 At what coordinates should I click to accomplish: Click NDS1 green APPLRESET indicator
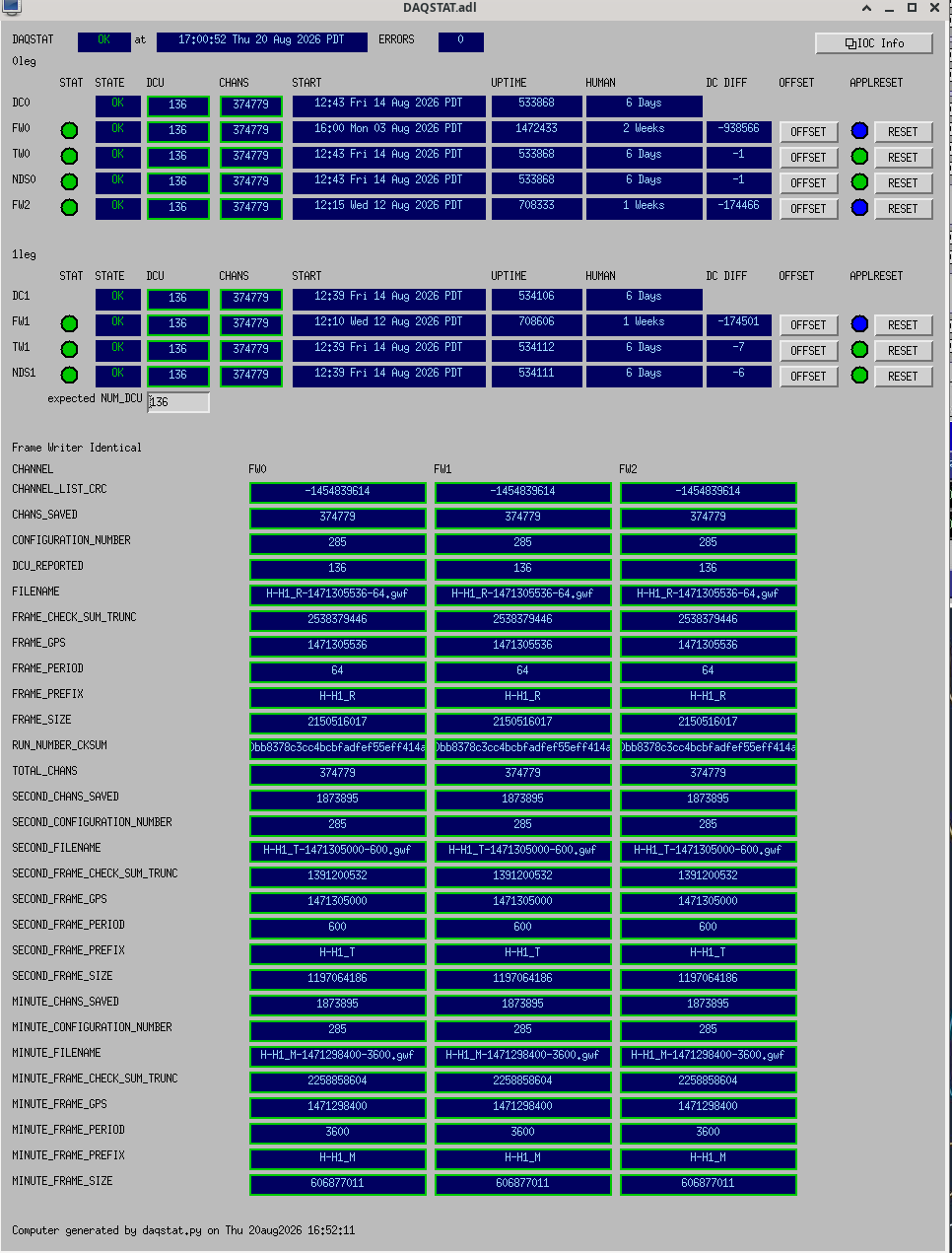[x=859, y=375]
